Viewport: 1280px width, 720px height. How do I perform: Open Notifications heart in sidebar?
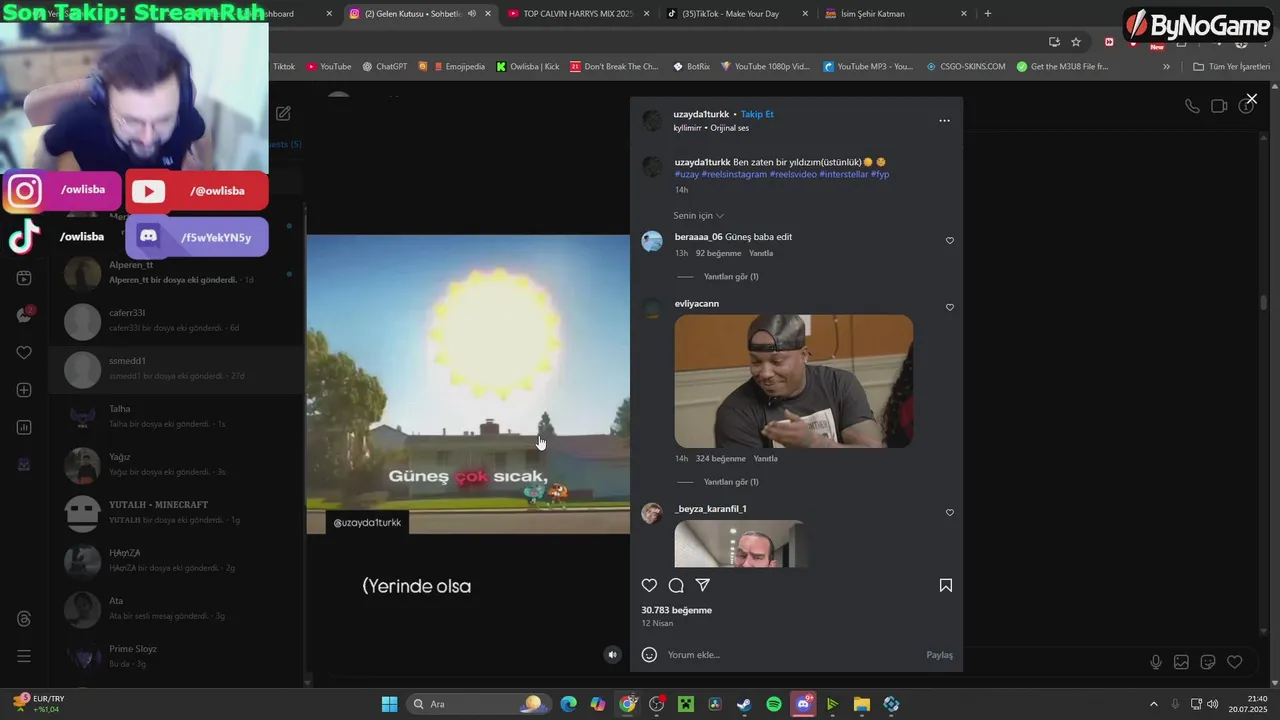pos(24,353)
